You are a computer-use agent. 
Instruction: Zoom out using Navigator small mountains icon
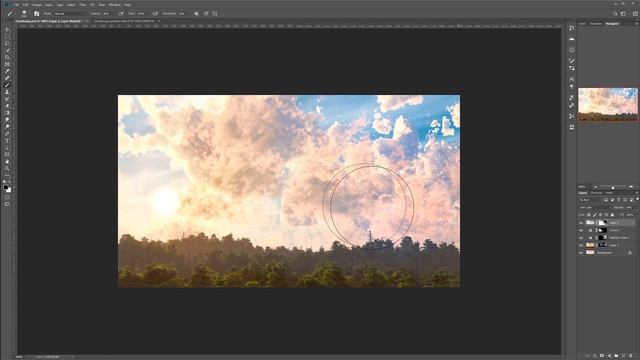(x=596, y=187)
